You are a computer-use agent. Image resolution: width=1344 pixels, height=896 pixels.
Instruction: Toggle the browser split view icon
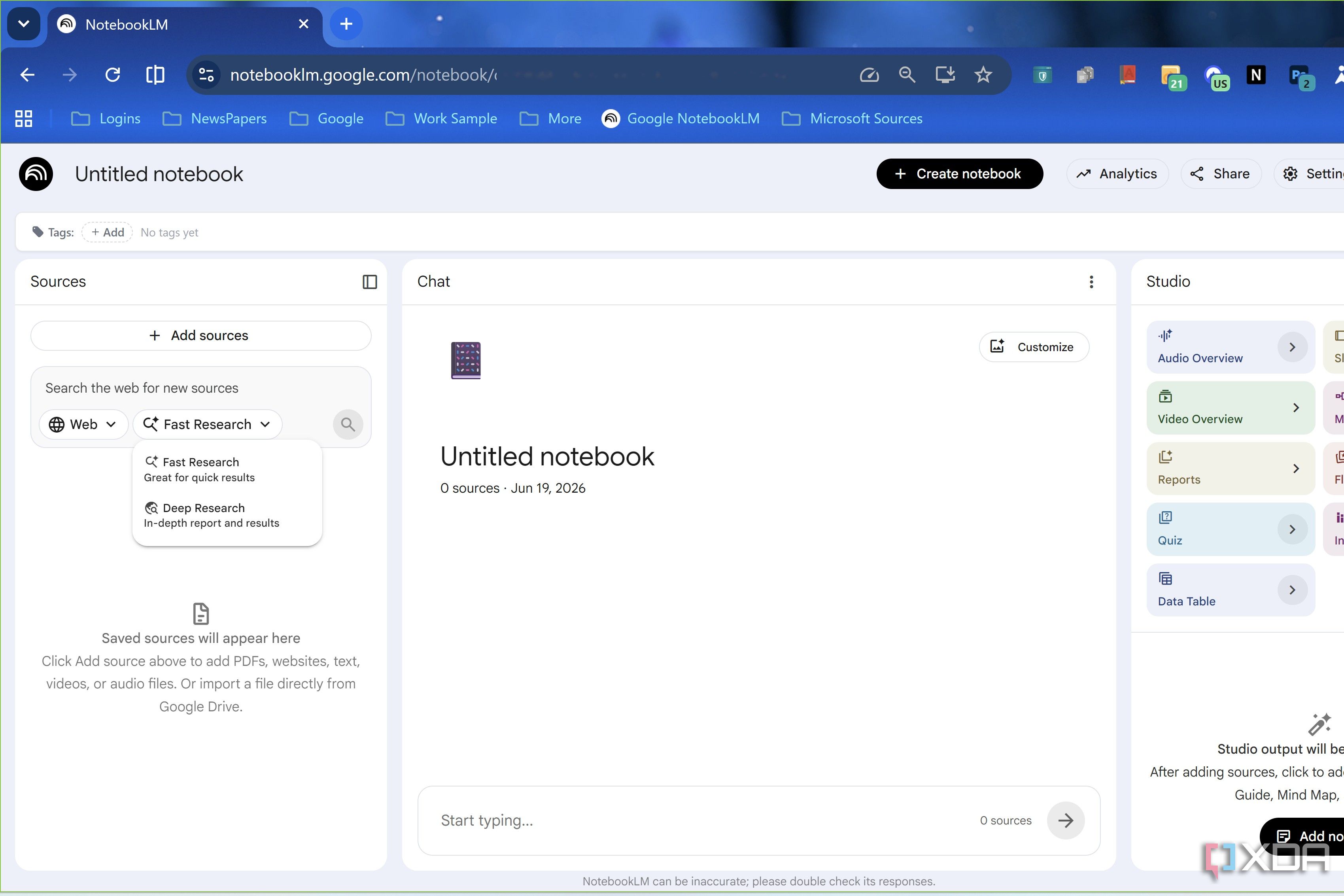click(155, 75)
